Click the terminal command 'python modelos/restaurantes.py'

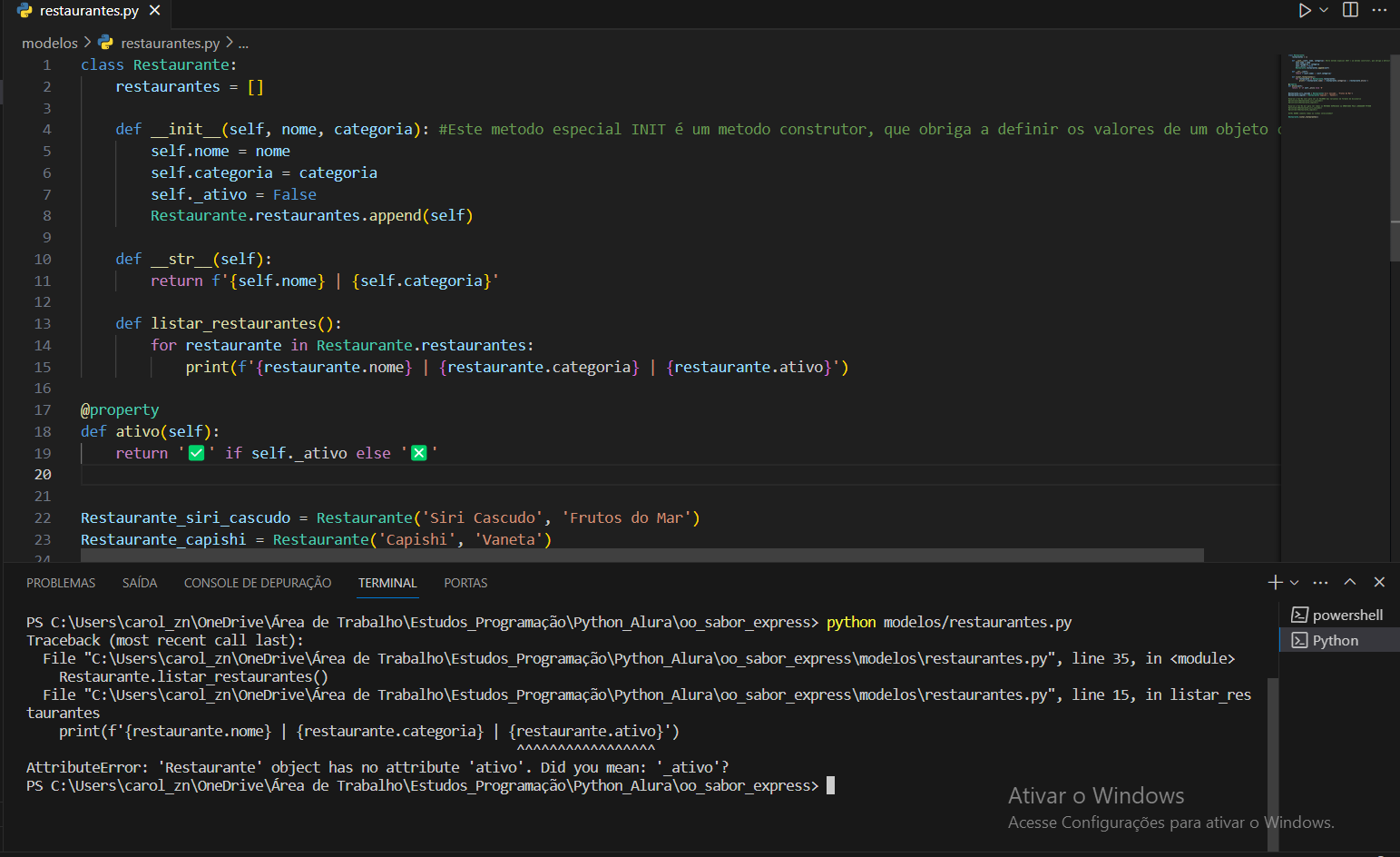pyautogui.click(x=949, y=622)
